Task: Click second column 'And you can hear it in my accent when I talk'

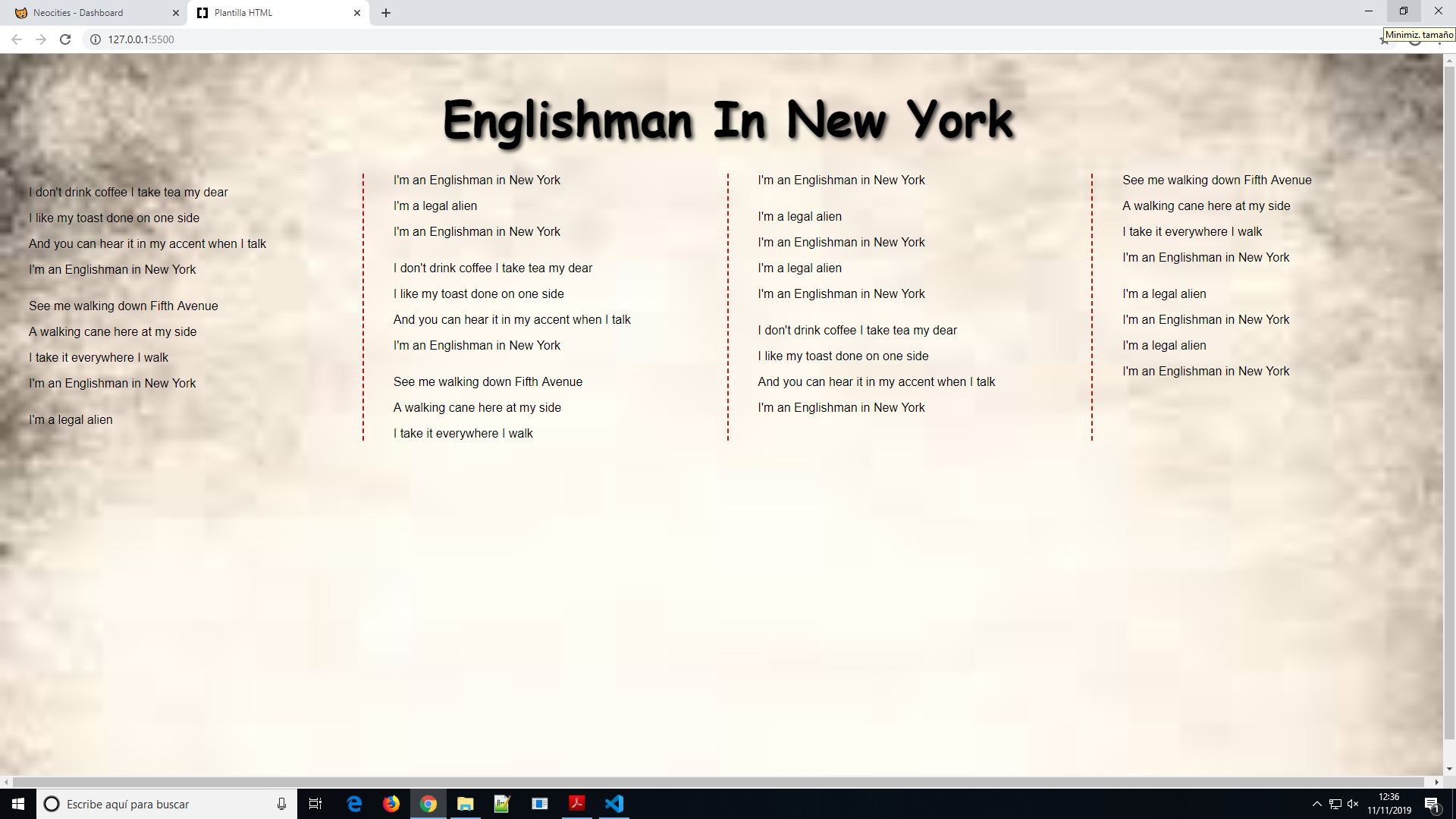Action: [x=512, y=320]
